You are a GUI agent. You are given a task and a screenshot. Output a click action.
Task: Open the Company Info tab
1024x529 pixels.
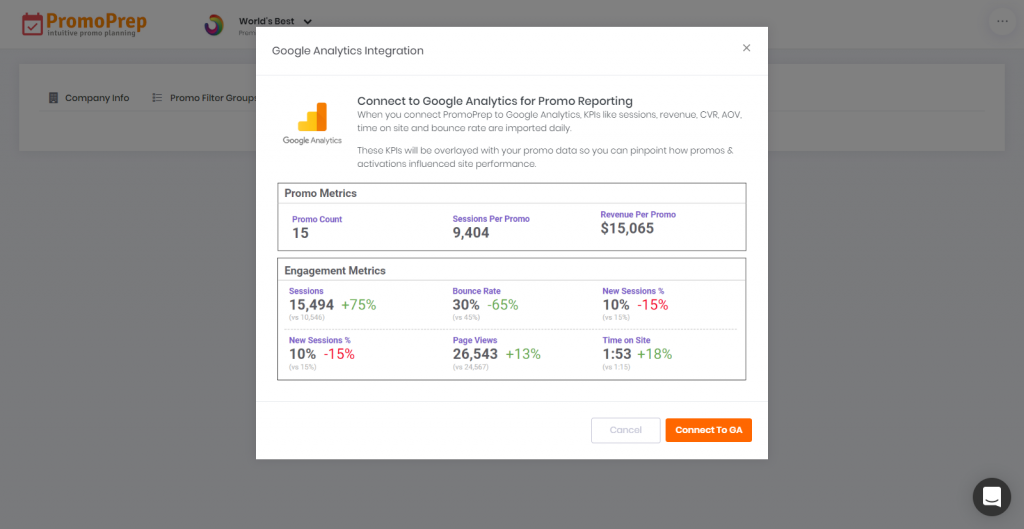pos(89,98)
